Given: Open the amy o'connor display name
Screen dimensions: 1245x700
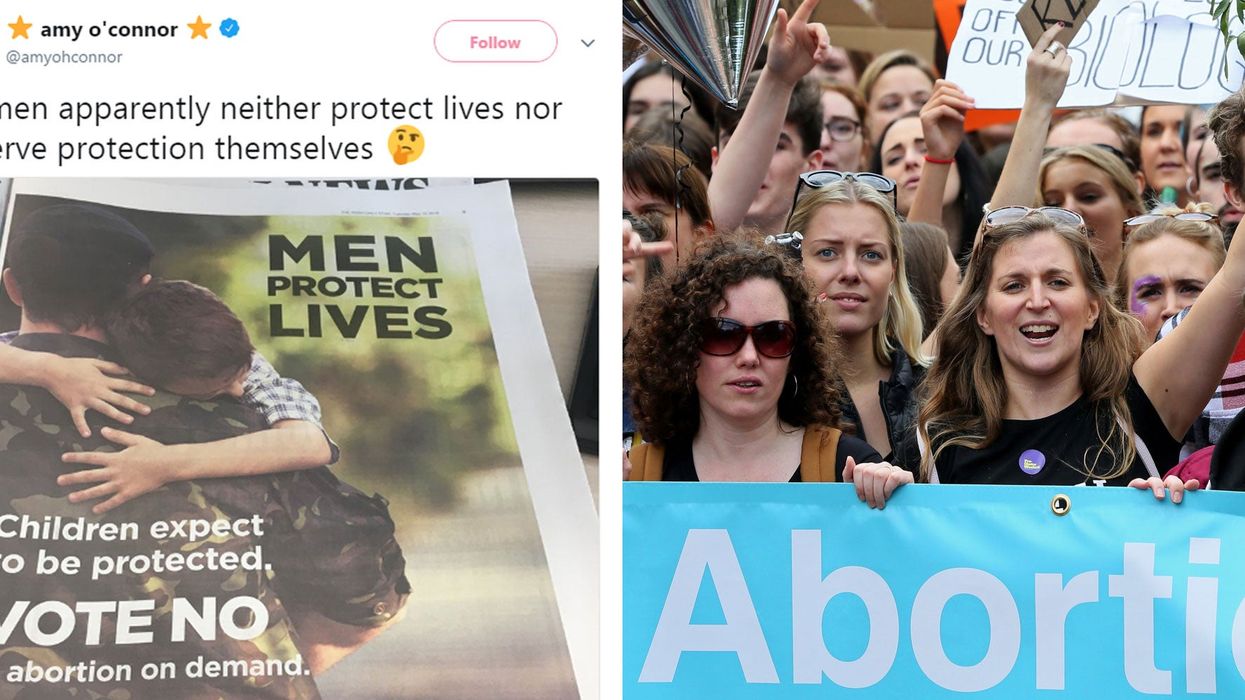Looking at the screenshot, I should click(x=109, y=29).
